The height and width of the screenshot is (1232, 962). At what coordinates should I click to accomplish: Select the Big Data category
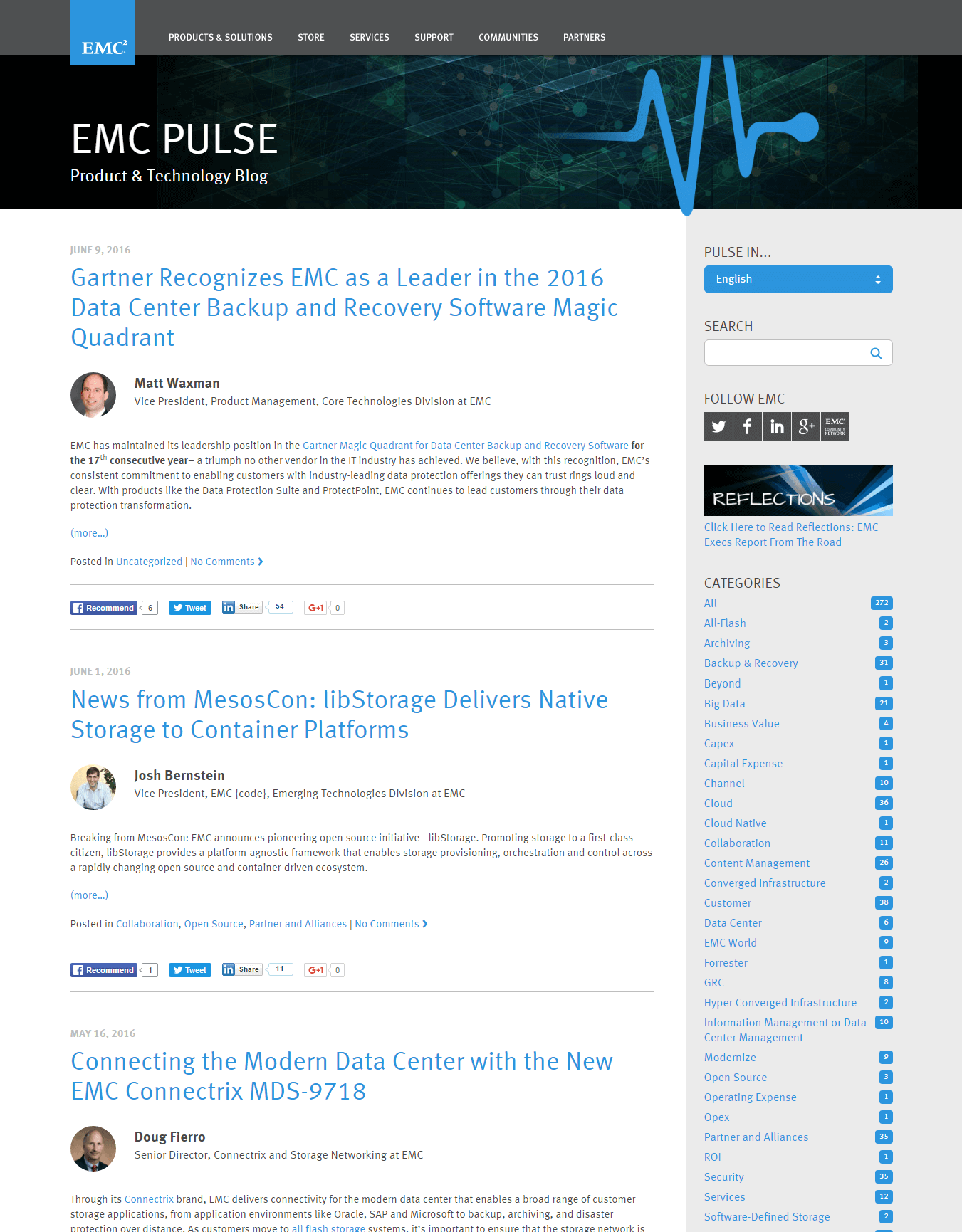[724, 703]
